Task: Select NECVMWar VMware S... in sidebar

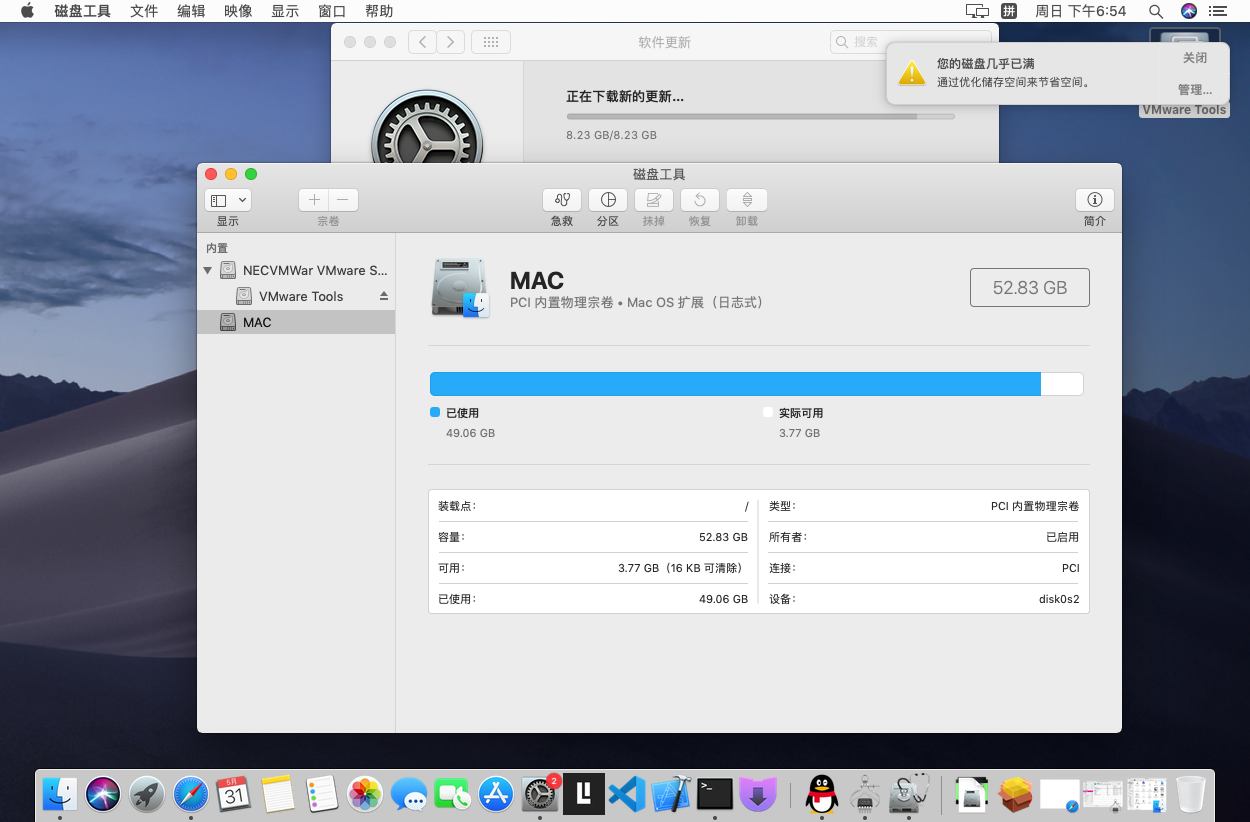Action: point(296,270)
